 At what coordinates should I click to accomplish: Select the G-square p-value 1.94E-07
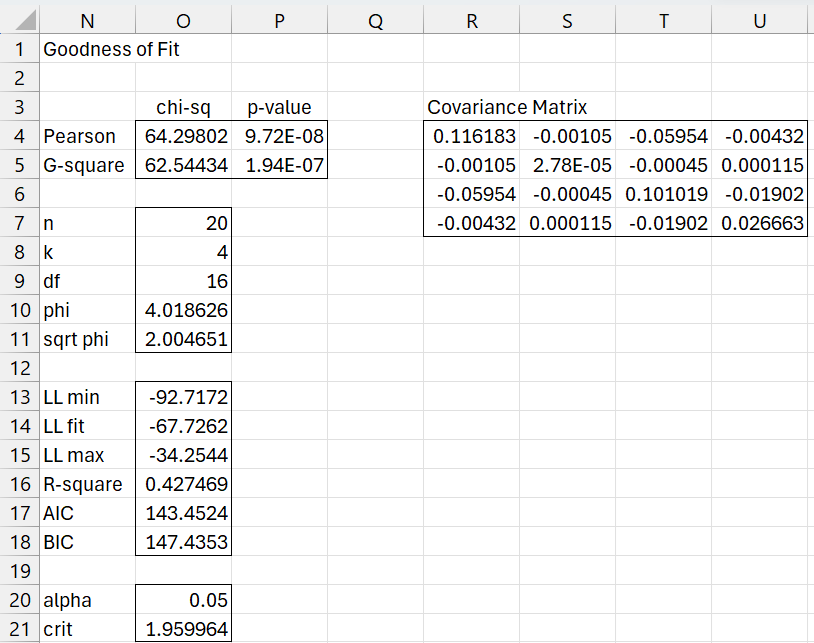point(280,165)
